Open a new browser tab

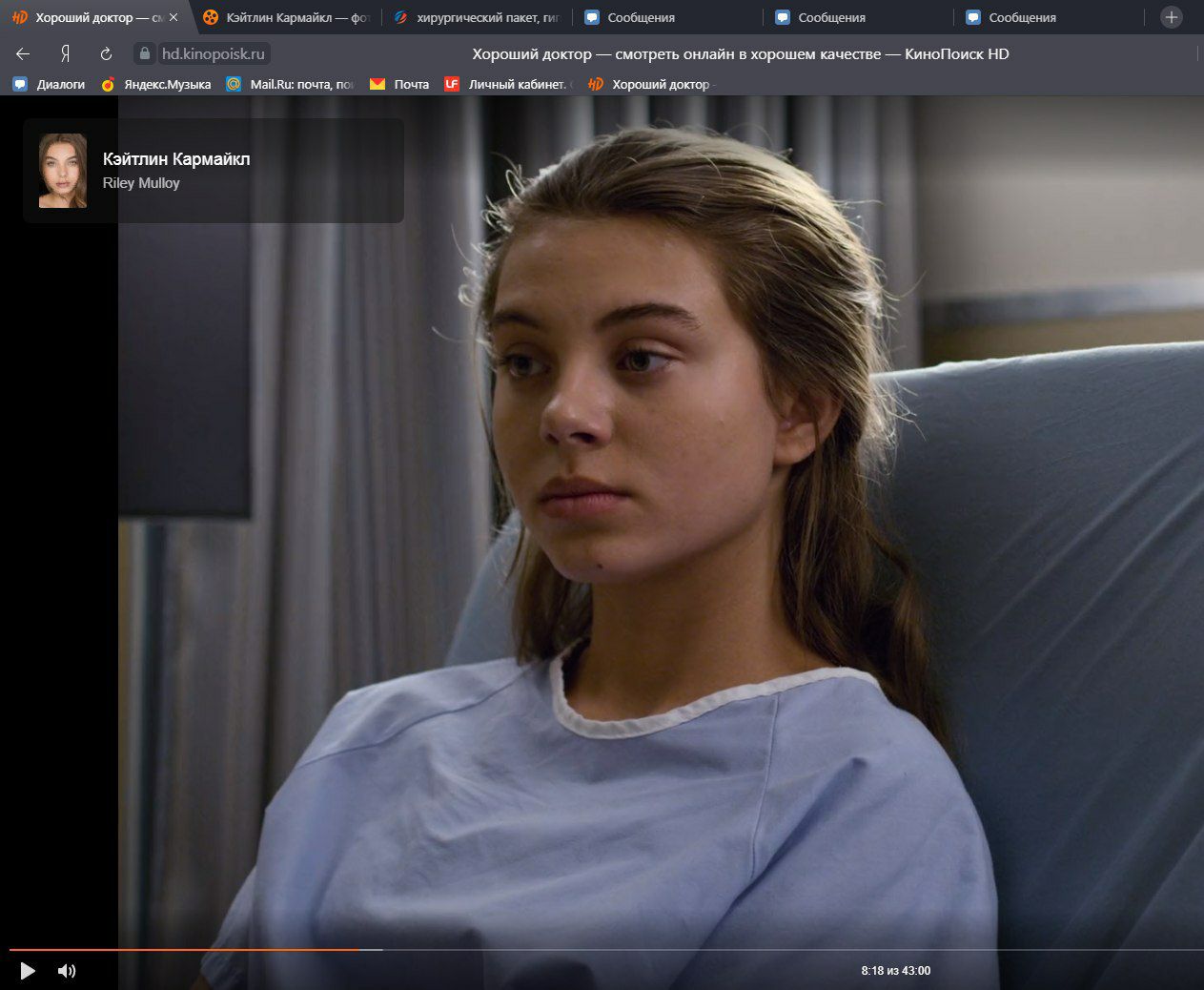click(1172, 17)
